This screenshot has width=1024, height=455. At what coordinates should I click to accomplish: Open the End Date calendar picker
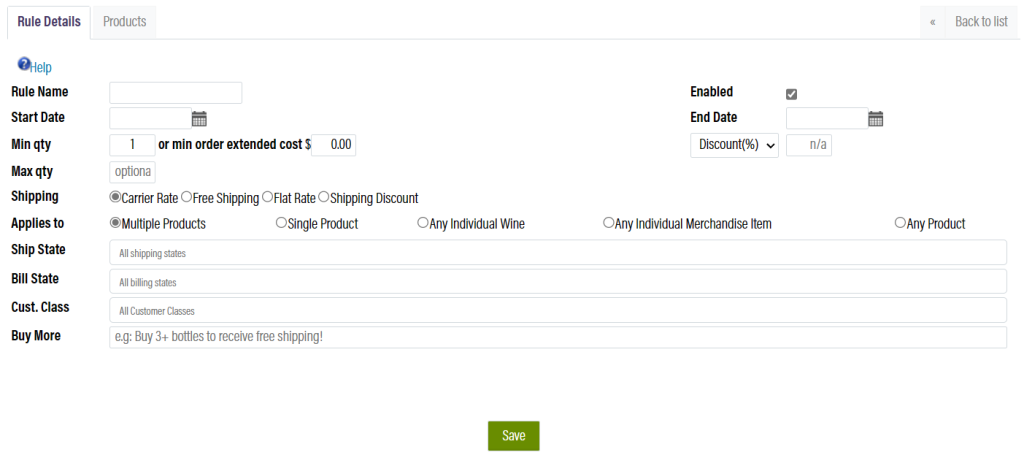point(876,119)
